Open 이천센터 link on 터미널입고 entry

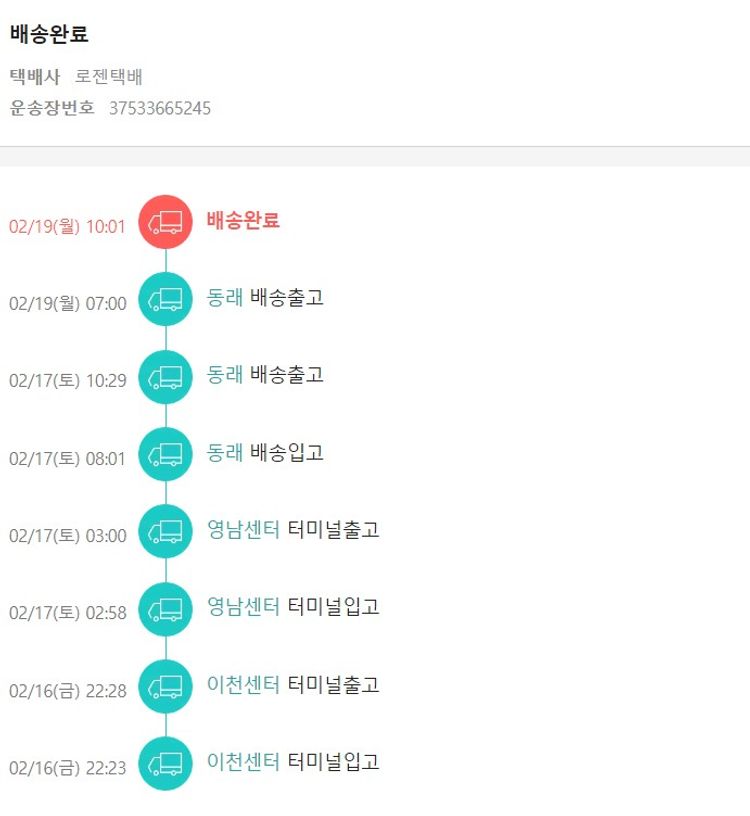pyautogui.click(x=243, y=762)
